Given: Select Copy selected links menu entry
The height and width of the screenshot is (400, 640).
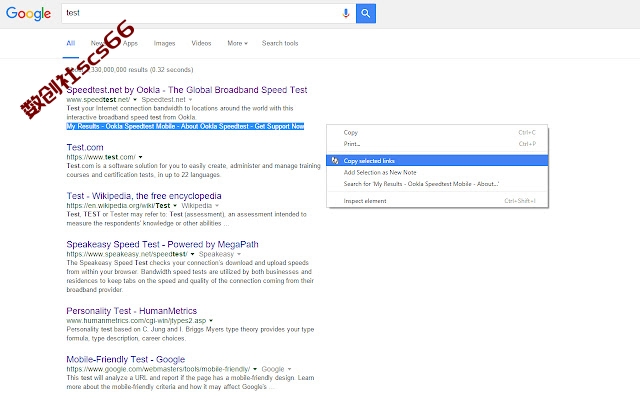Looking at the screenshot, I should [437, 160].
